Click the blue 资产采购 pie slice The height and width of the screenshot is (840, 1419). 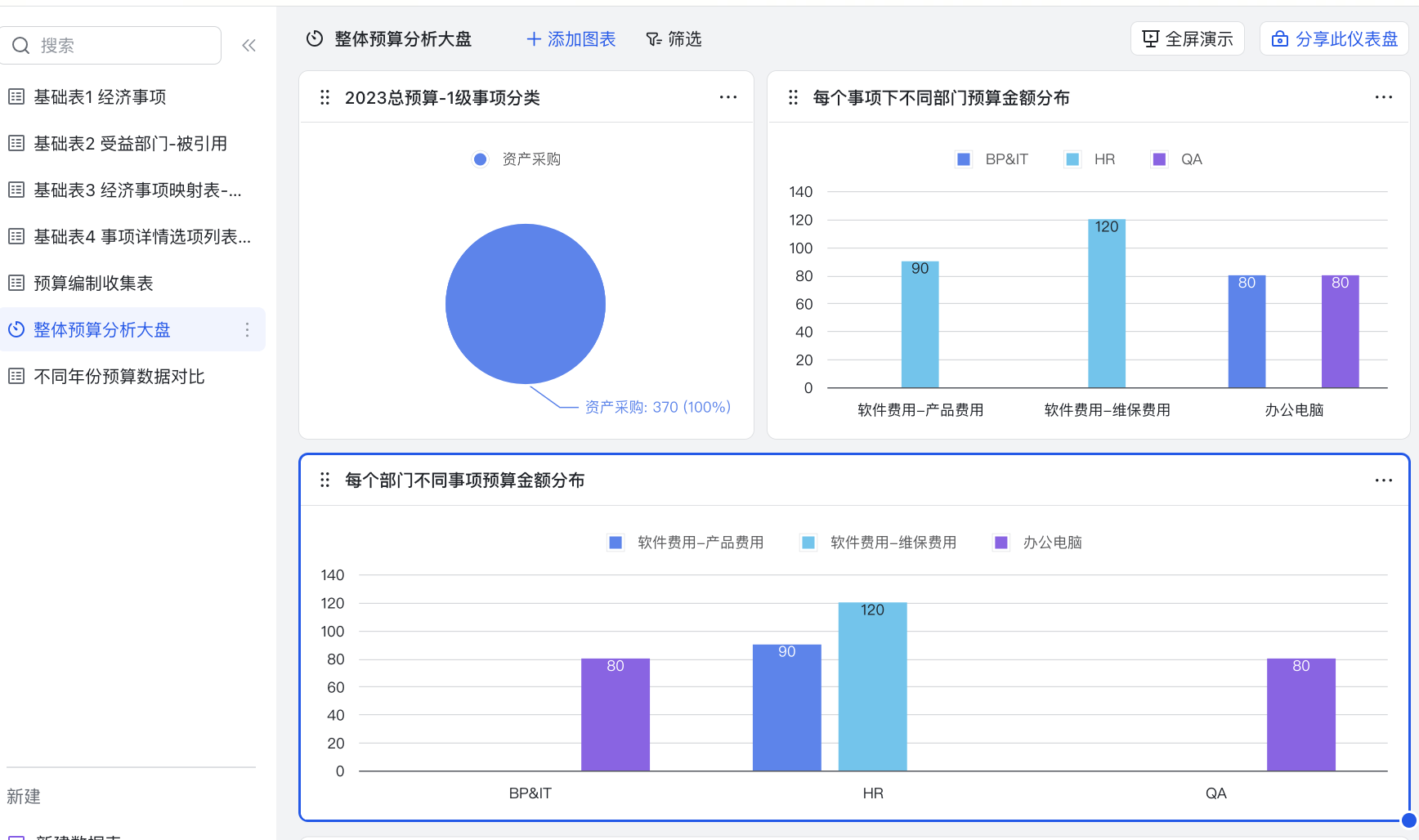pos(526,304)
